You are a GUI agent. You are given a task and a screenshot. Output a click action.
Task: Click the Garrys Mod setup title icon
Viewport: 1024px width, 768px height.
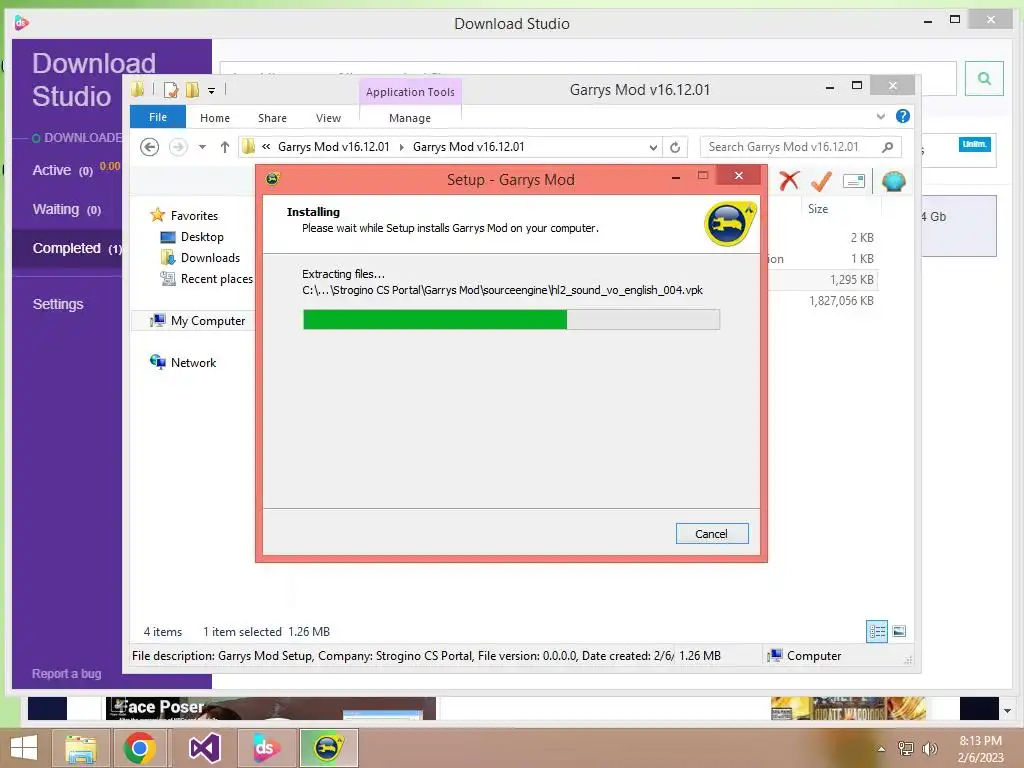click(x=273, y=178)
